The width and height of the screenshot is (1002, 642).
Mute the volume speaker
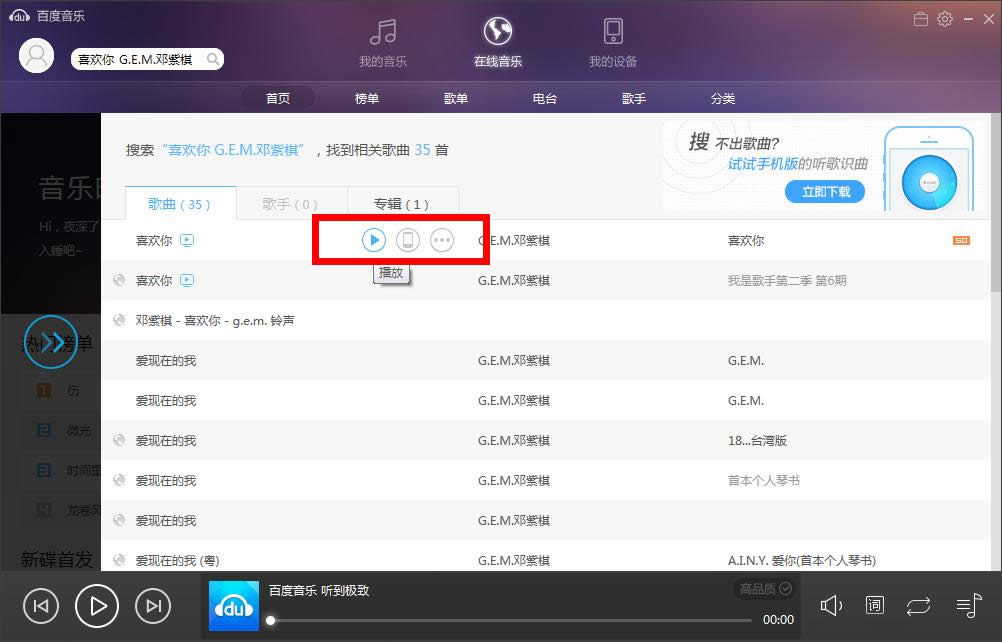point(831,605)
